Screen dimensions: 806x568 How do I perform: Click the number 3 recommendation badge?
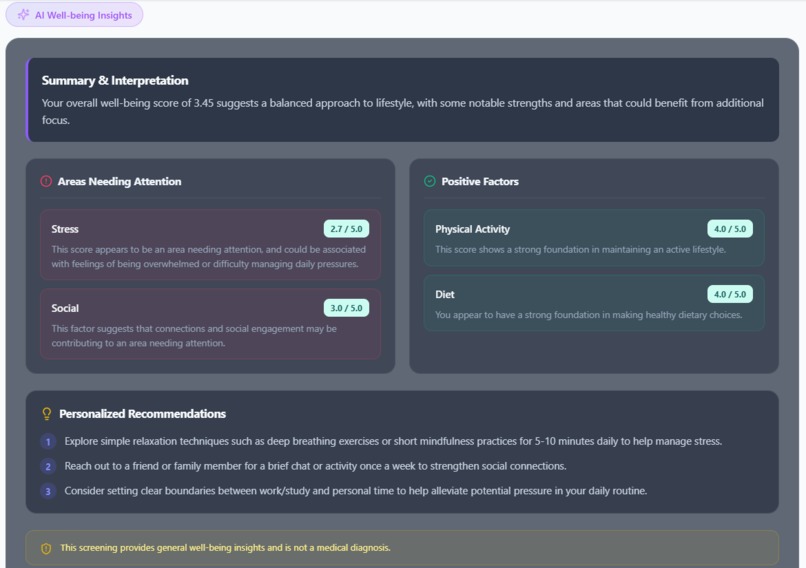point(48,491)
